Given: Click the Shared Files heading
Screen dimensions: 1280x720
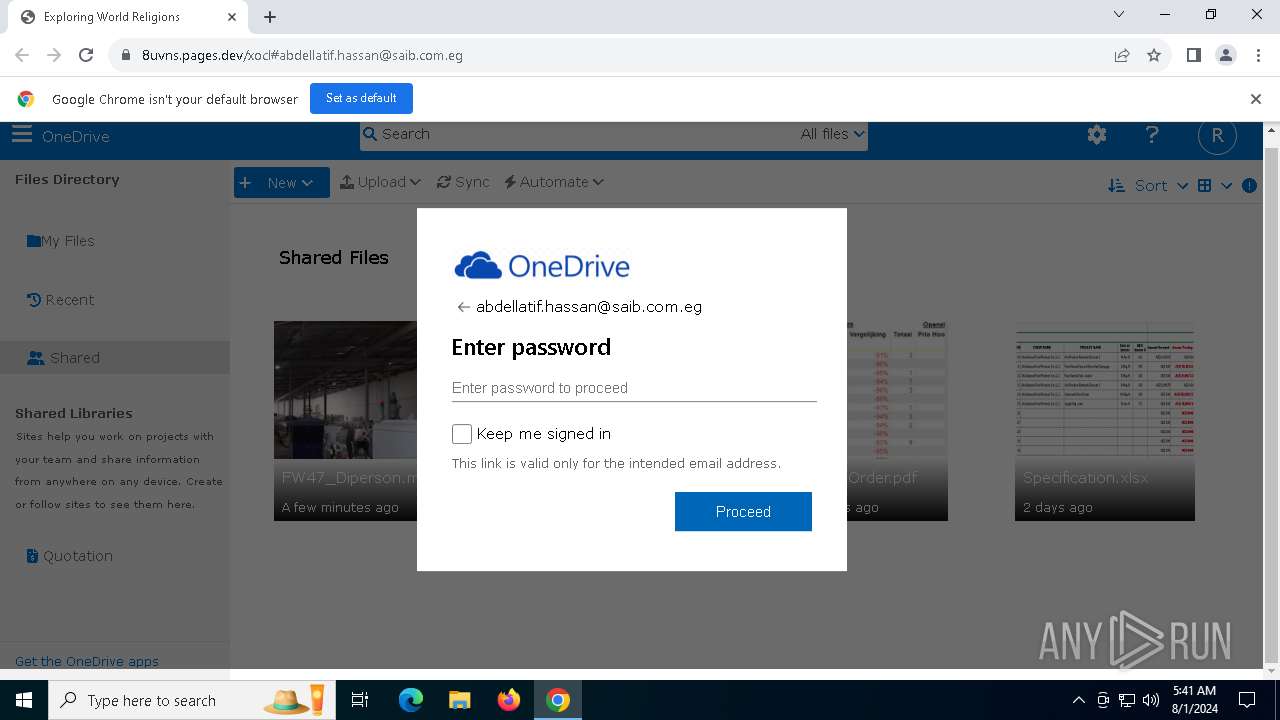Looking at the screenshot, I should [334, 258].
